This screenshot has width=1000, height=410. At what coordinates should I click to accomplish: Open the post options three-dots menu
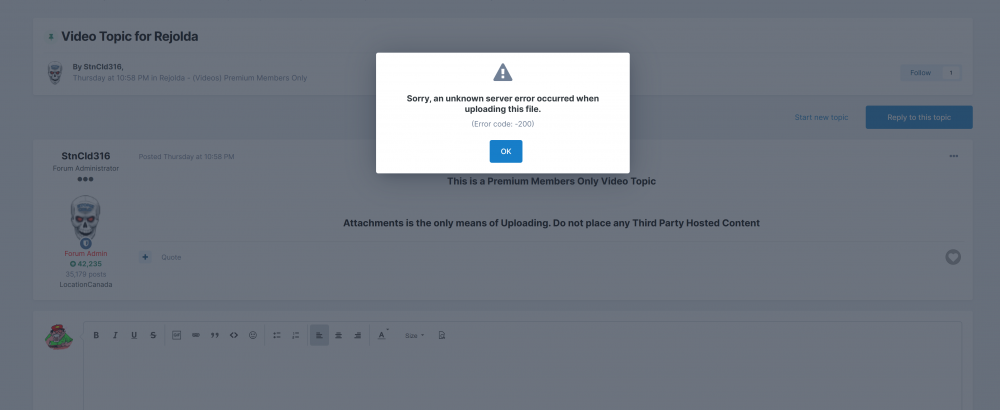pyautogui.click(x=953, y=156)
